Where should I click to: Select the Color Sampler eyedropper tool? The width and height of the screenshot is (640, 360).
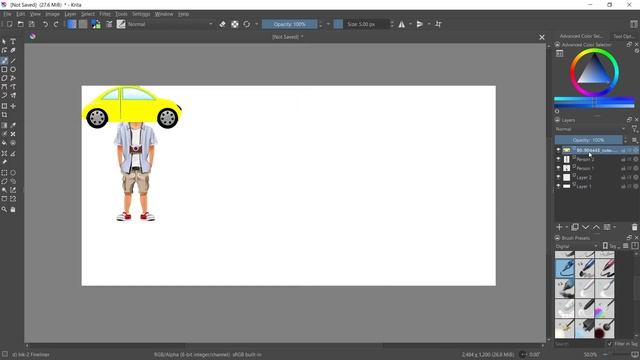pos(13,125)
